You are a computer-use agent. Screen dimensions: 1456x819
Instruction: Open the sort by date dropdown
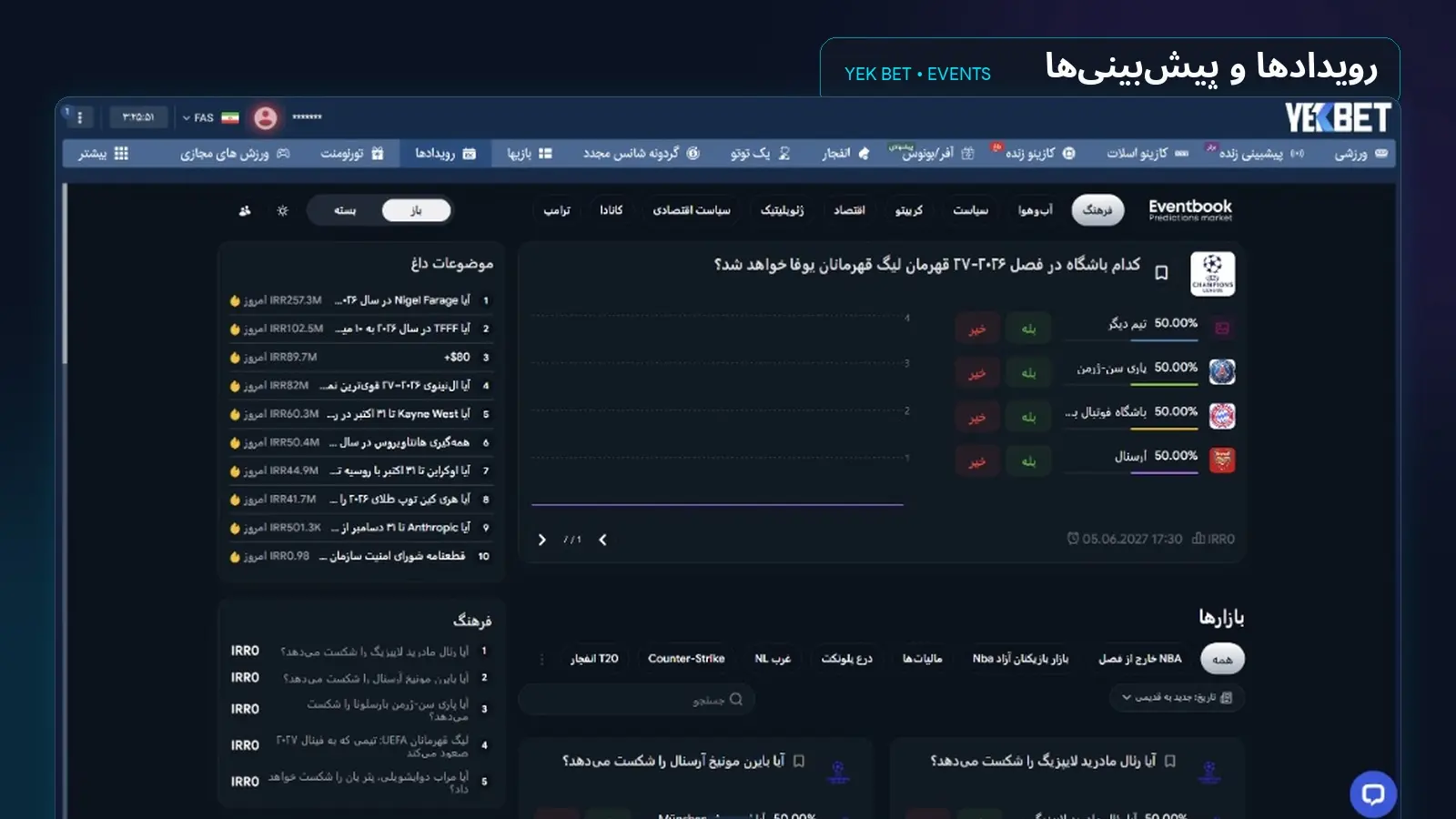(x=1177, y=698)
